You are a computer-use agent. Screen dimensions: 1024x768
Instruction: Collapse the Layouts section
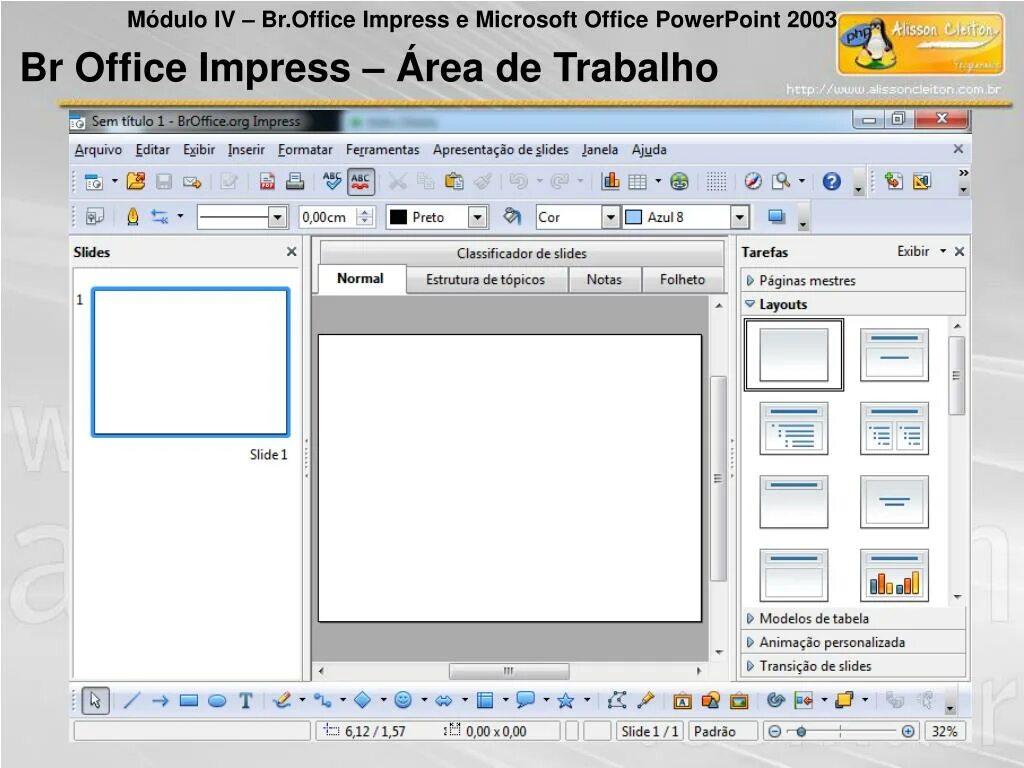(853, 304)
